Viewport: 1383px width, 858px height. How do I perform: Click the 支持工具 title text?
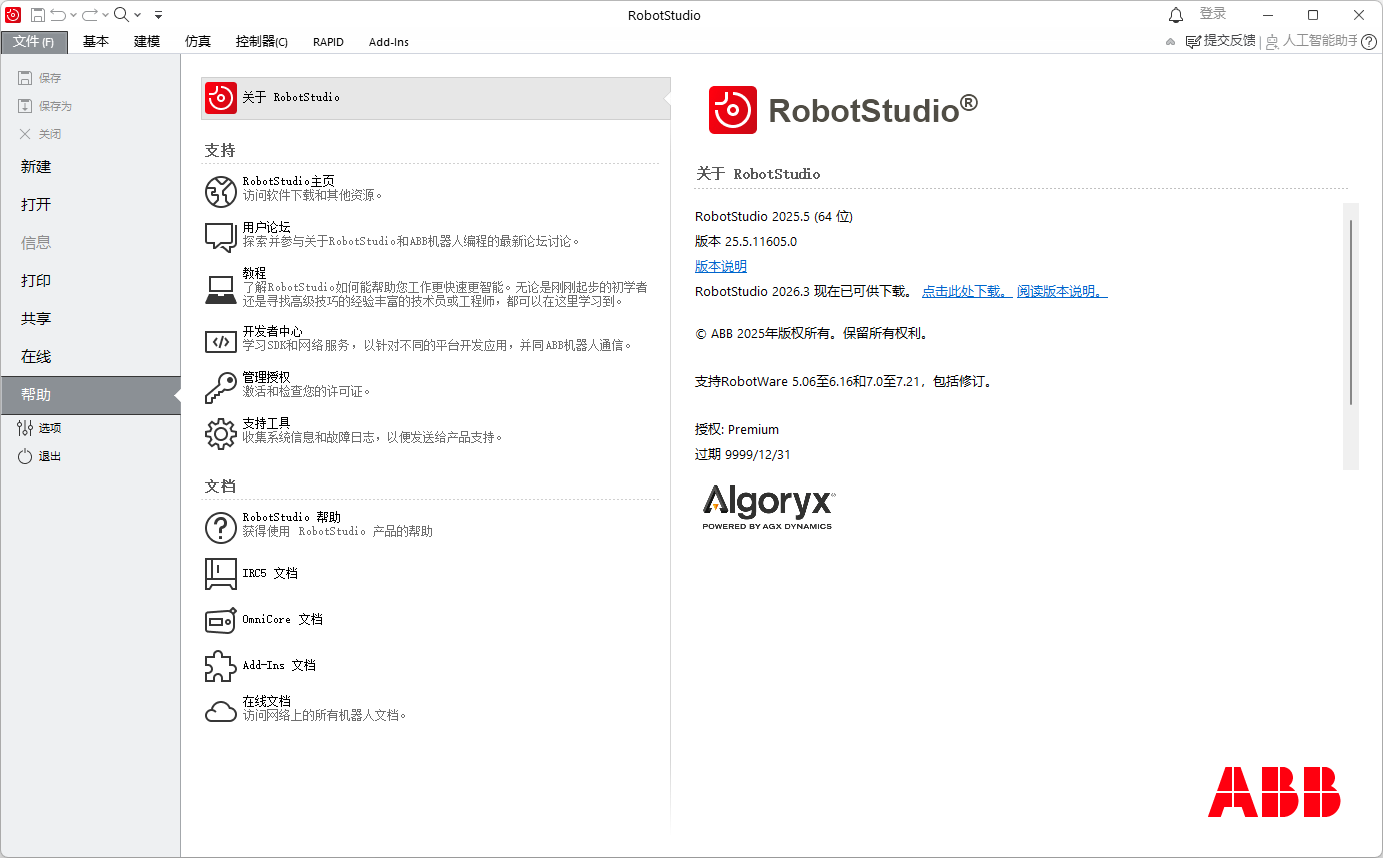pos(266,423)
